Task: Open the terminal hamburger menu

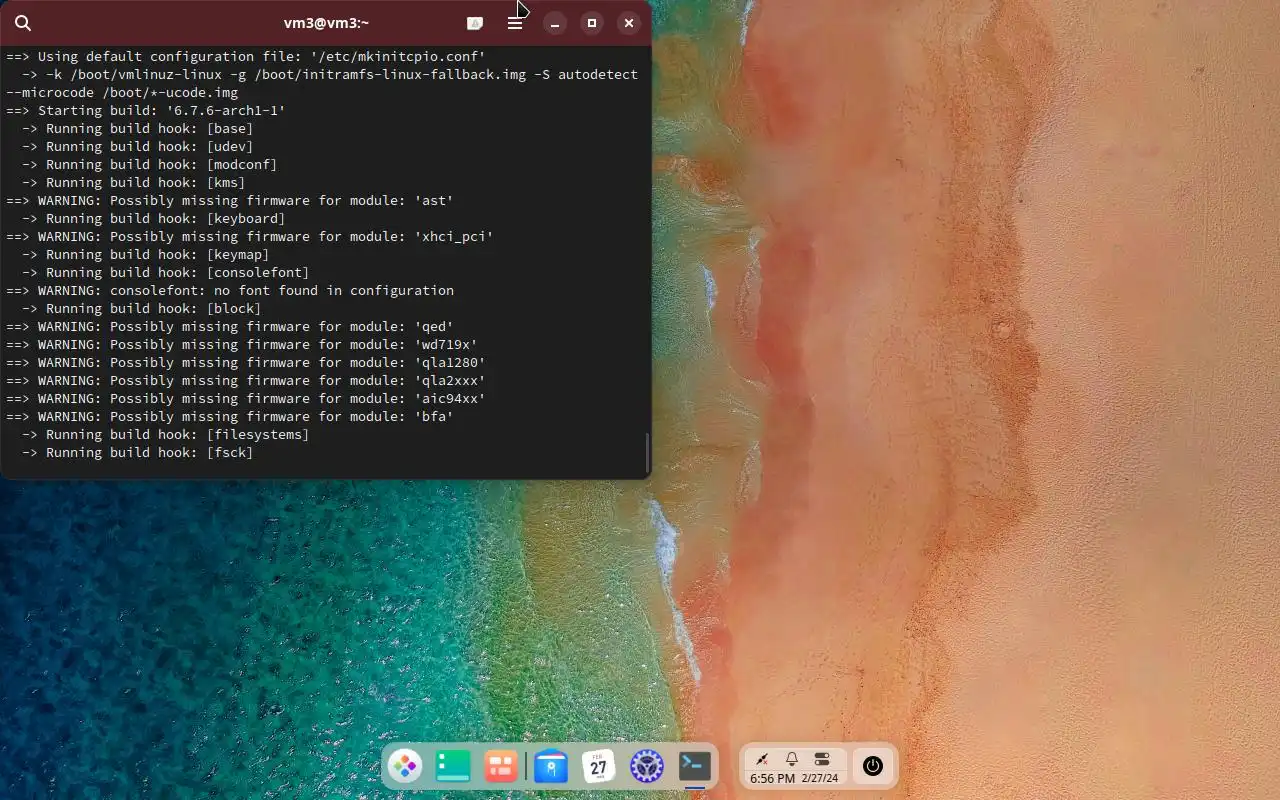Action: 515,23
